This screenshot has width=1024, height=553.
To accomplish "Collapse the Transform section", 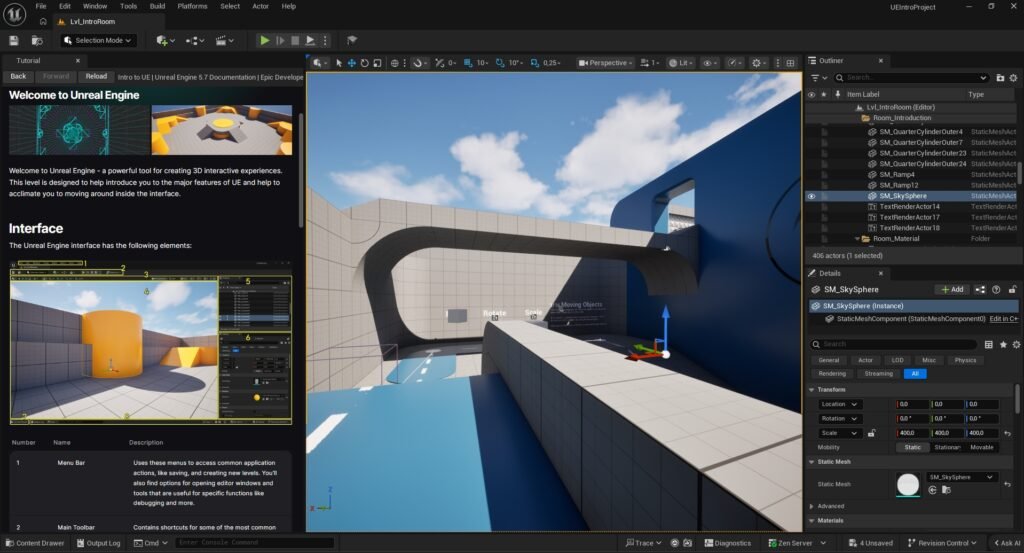I will pyautogui.click(x=812, y=390).
